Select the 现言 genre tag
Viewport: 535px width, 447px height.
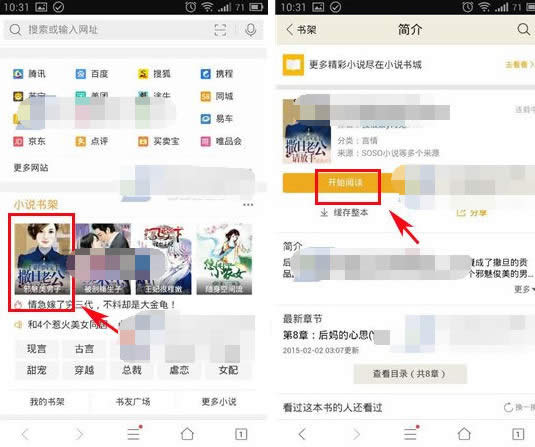click(37, 349)
